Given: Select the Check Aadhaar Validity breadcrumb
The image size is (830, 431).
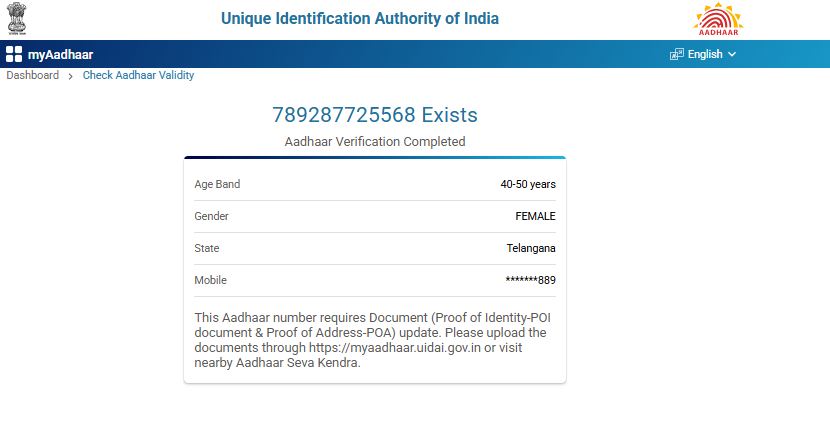Looking at the screenshot, I should tap(138, 75).
